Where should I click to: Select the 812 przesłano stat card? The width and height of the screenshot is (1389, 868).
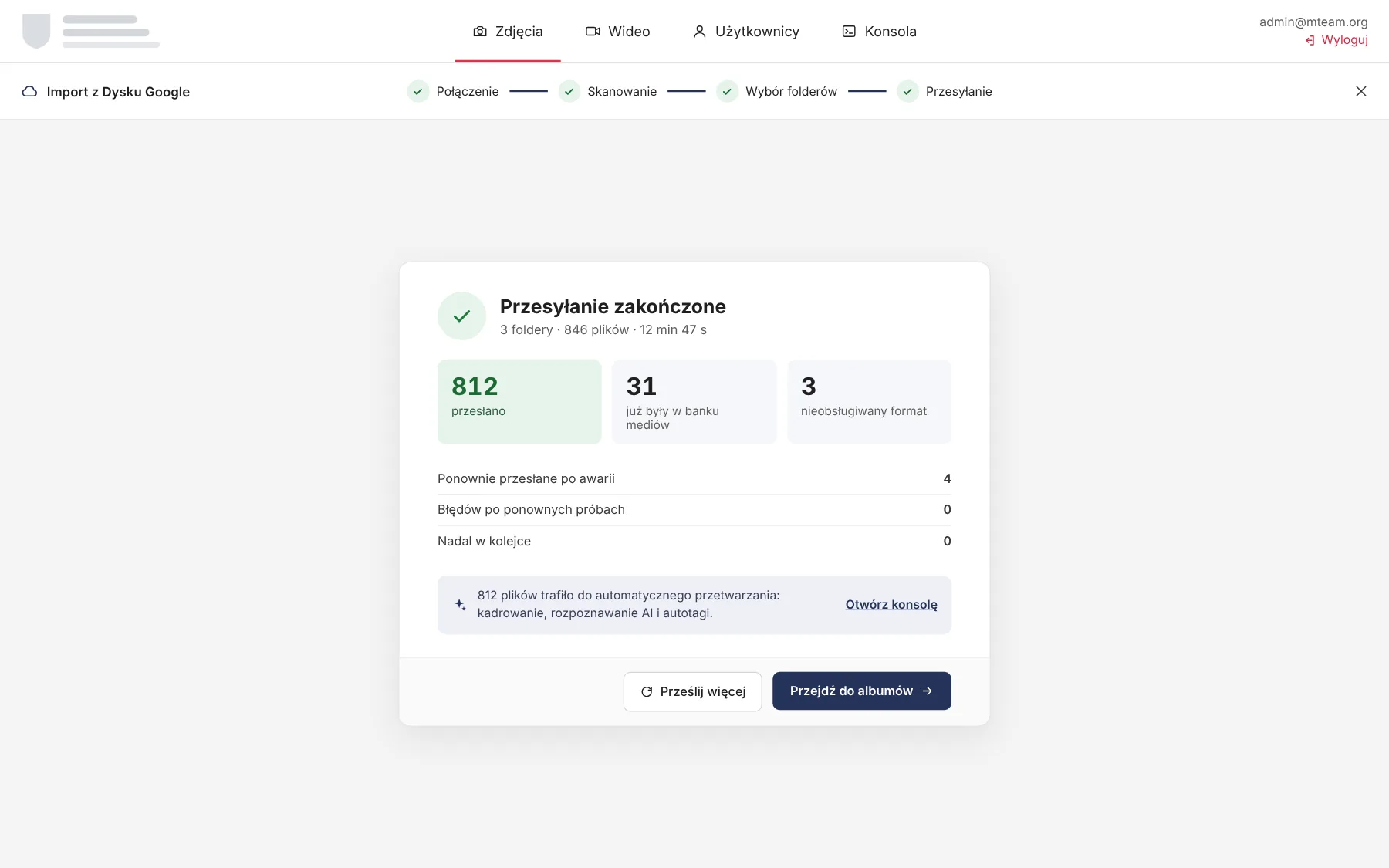(519, 402)
